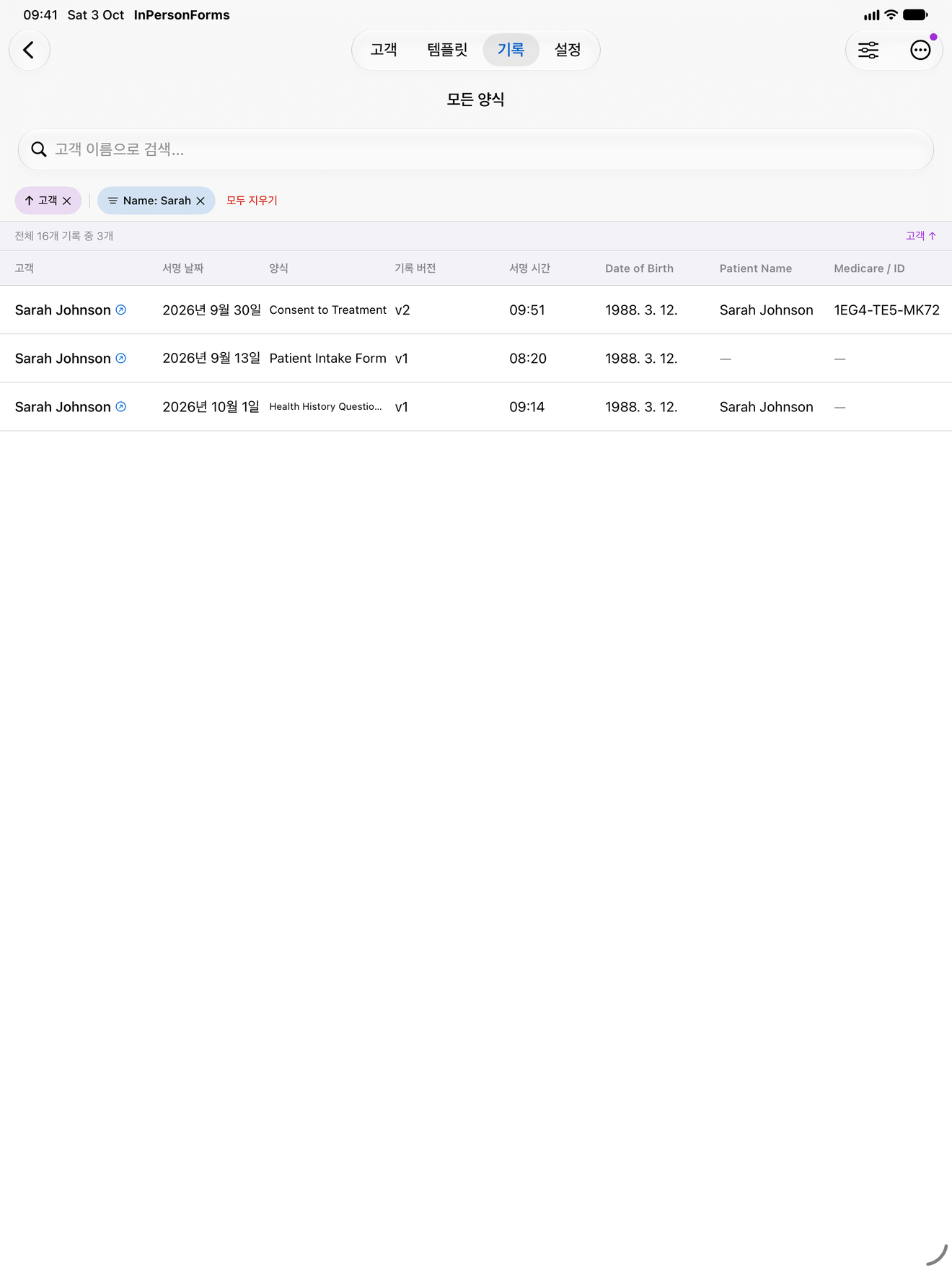Select the 2026년 9월 30일 date cell
Image resolution: width=952 pixels, height=1270 pixels.
pos(211,310)
